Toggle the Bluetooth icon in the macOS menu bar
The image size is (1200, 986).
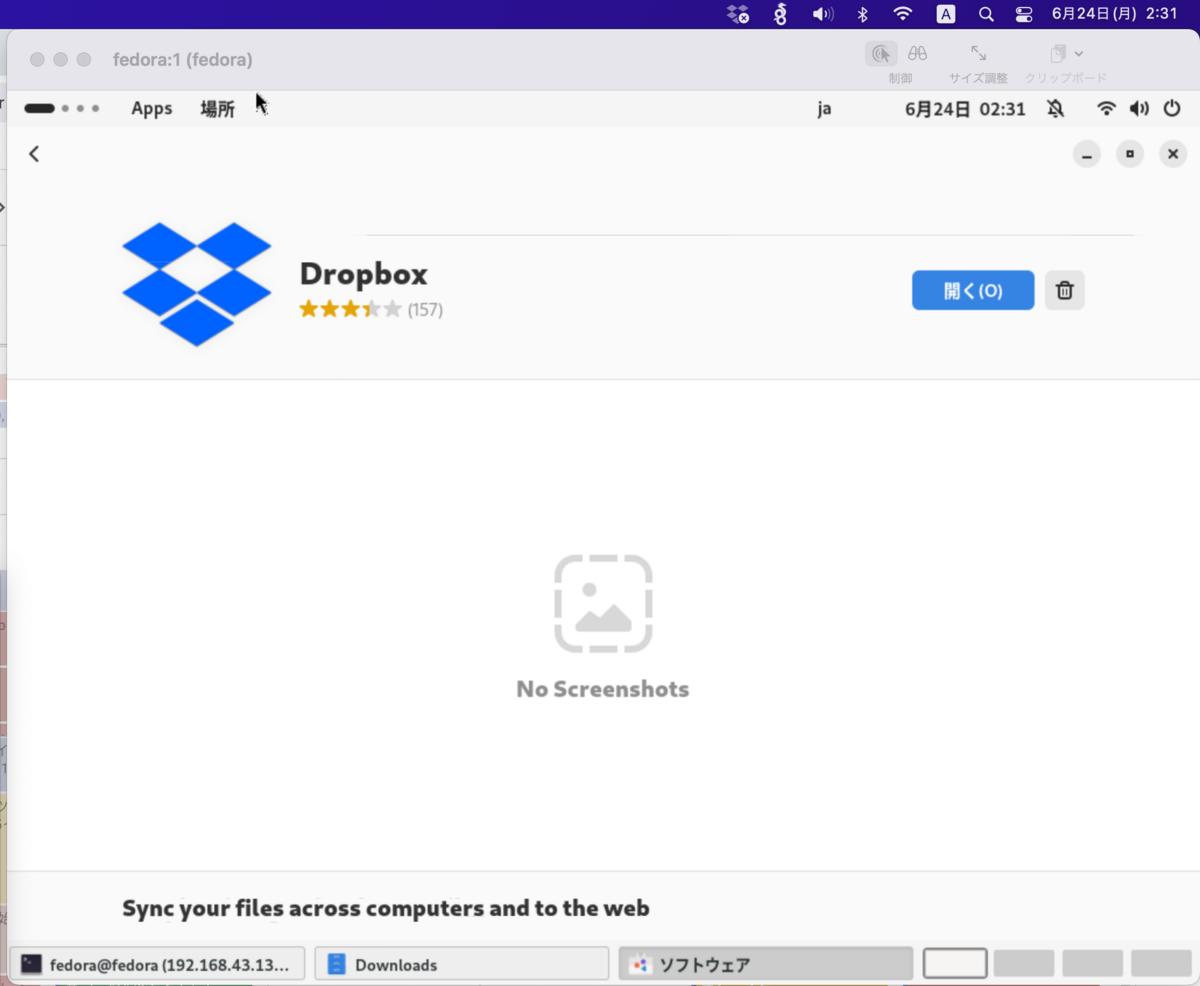pos(861,14)
